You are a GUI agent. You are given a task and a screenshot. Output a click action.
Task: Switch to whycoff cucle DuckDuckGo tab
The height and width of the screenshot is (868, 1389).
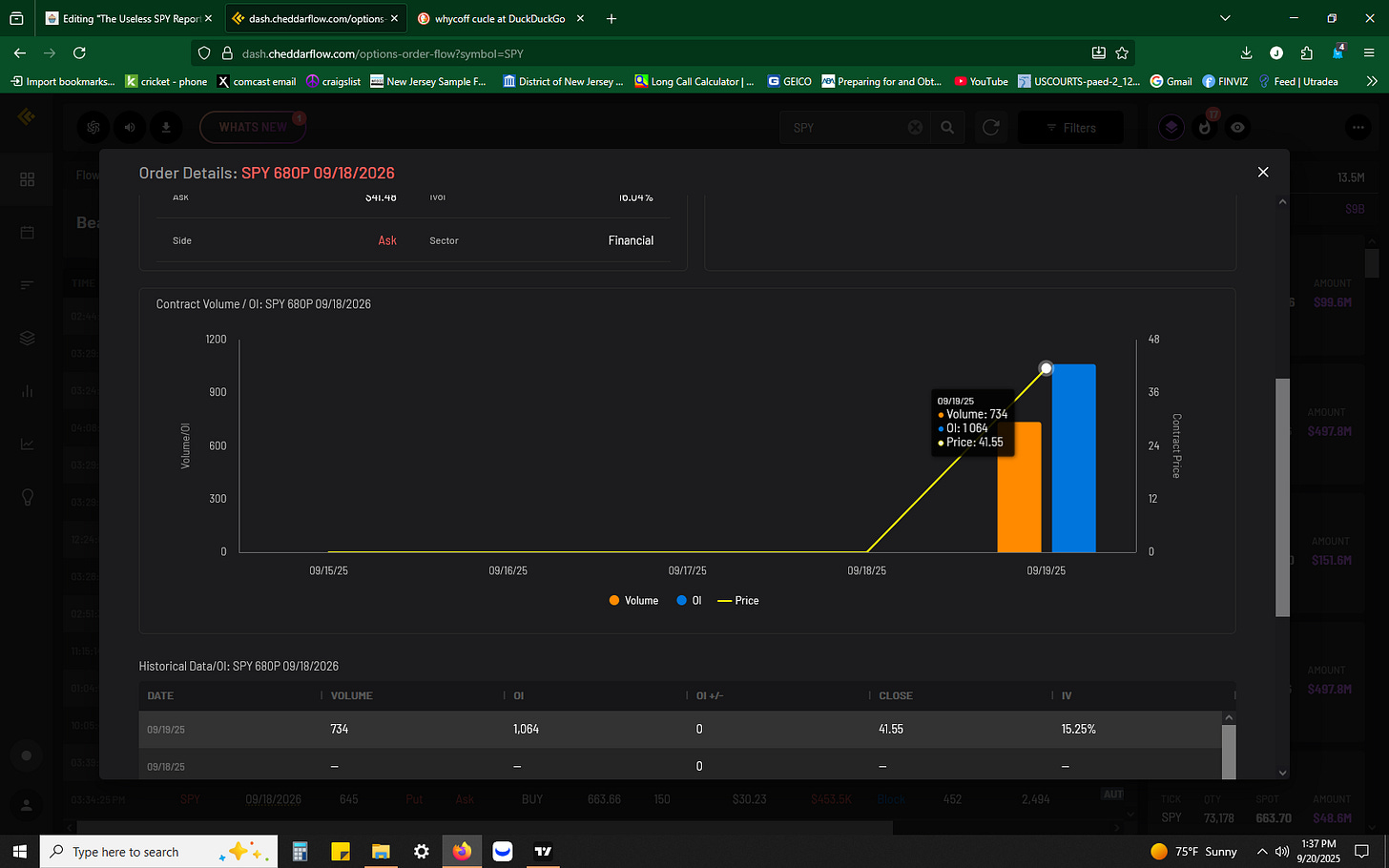500,18
